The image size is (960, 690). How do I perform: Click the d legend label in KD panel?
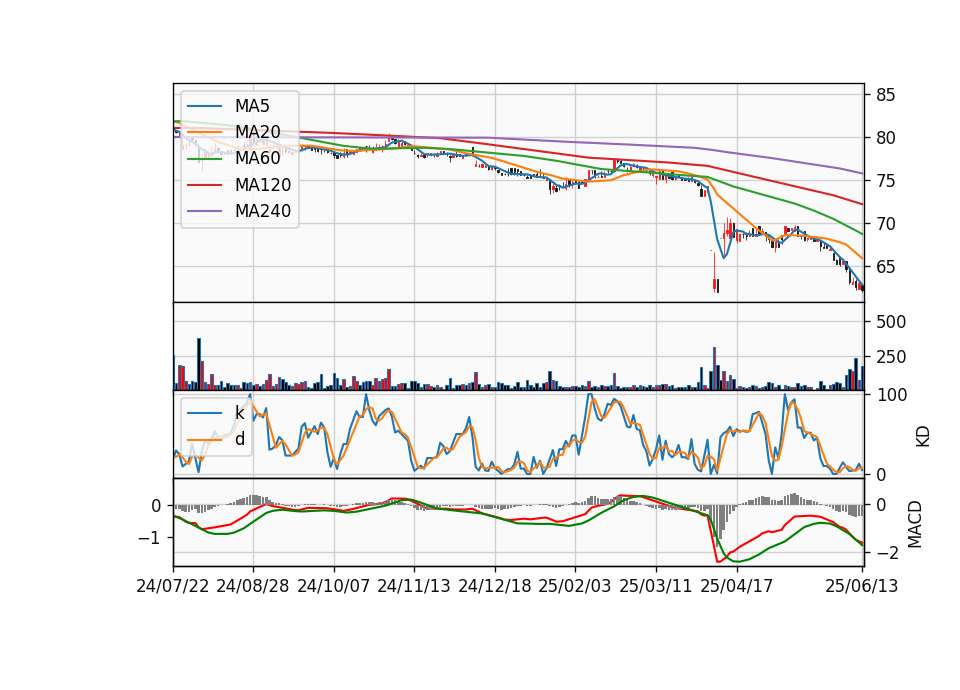click(240, 438)
